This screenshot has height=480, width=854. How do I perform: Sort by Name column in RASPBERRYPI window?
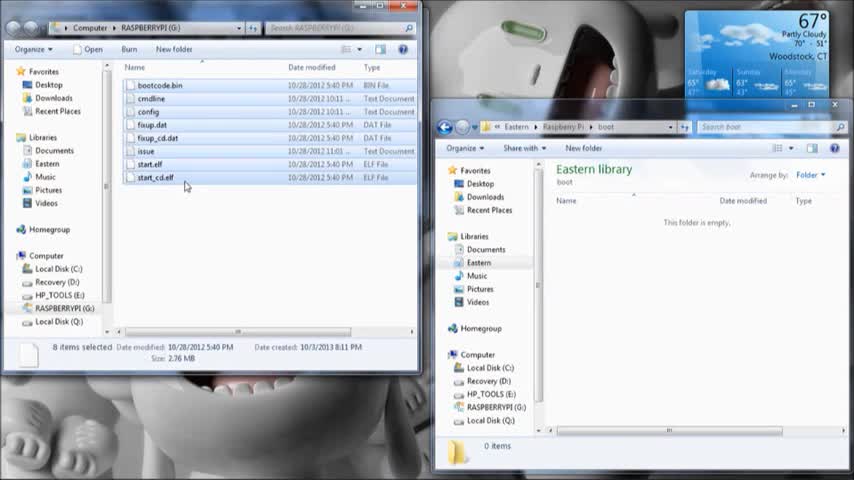pos(135,68)
